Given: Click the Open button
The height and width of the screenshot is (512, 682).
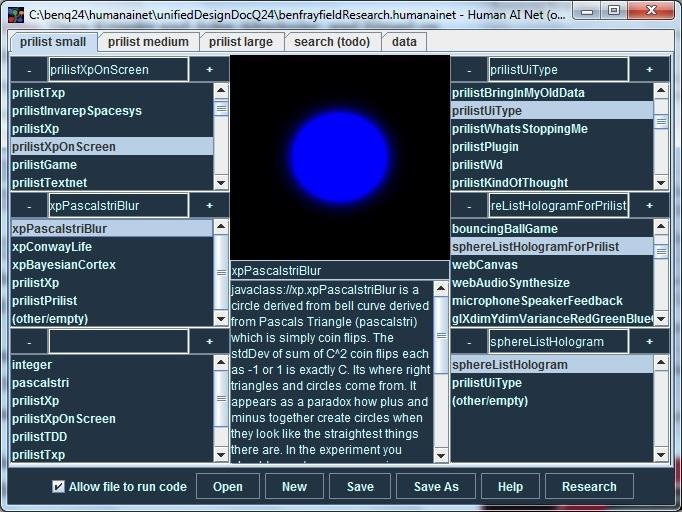Looking at the screenshot, I should point(228,486).
